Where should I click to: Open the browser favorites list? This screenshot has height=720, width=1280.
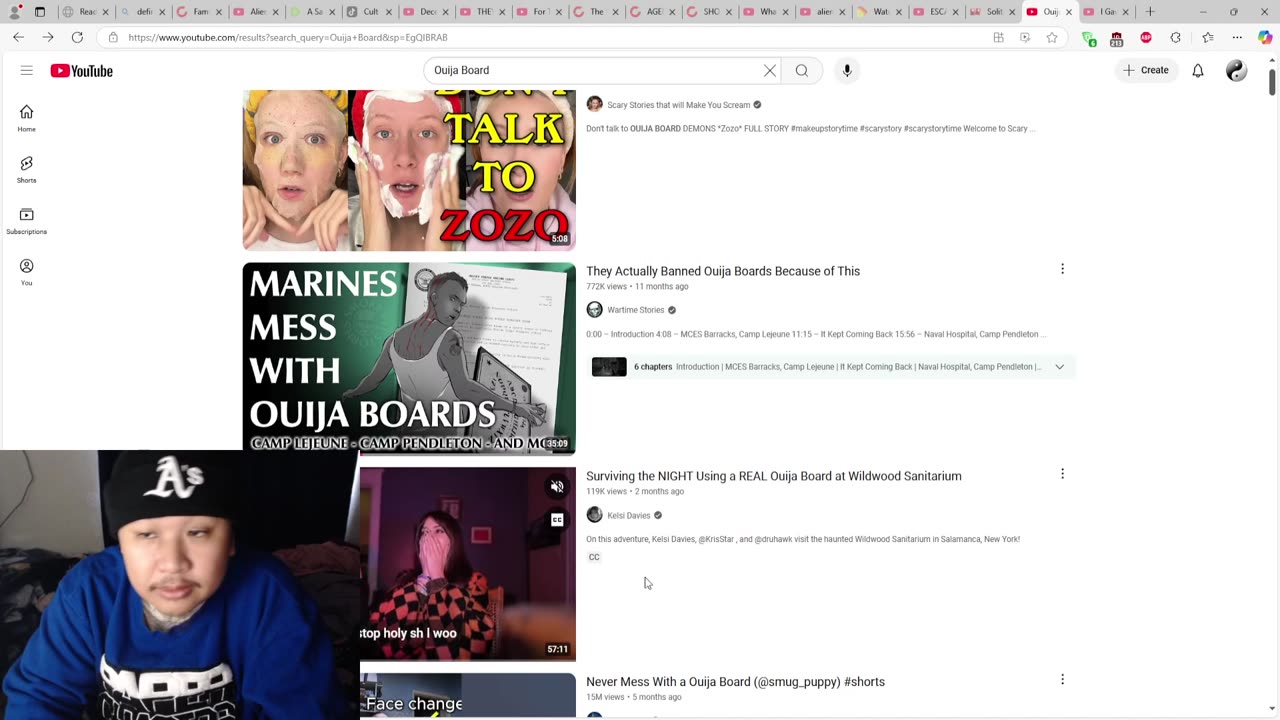(x=1207, y=37)
